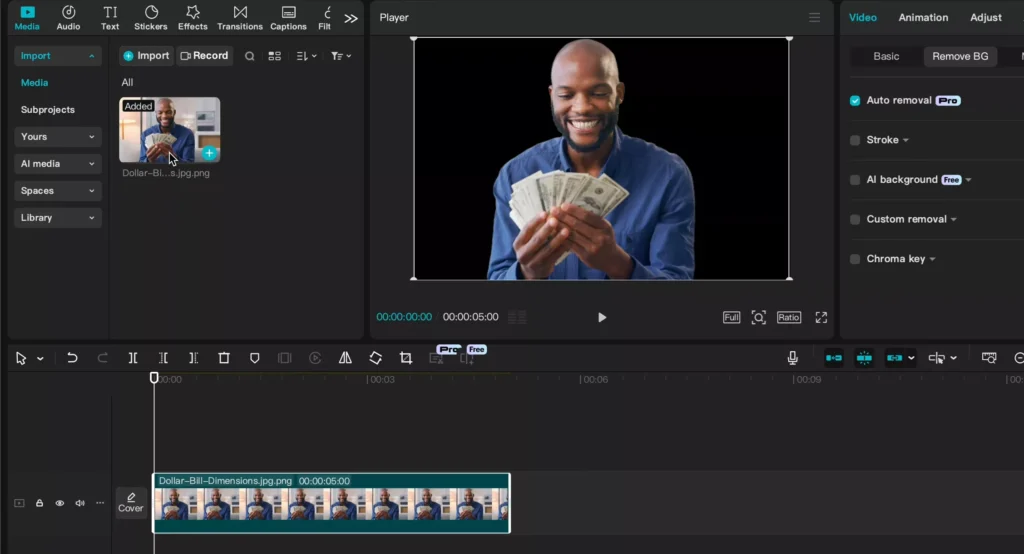Click the Split clip tool
1024x554 pixels.
tap(133, 358)
